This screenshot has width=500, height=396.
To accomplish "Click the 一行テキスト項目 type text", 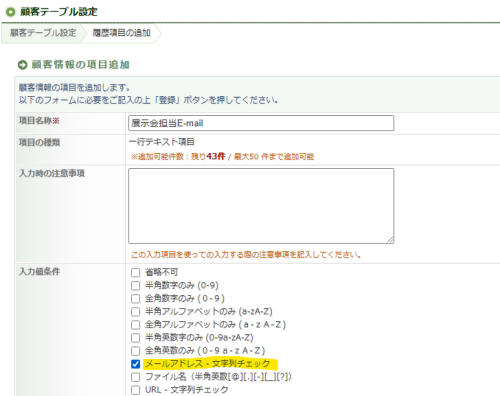I will coord(162,142).
